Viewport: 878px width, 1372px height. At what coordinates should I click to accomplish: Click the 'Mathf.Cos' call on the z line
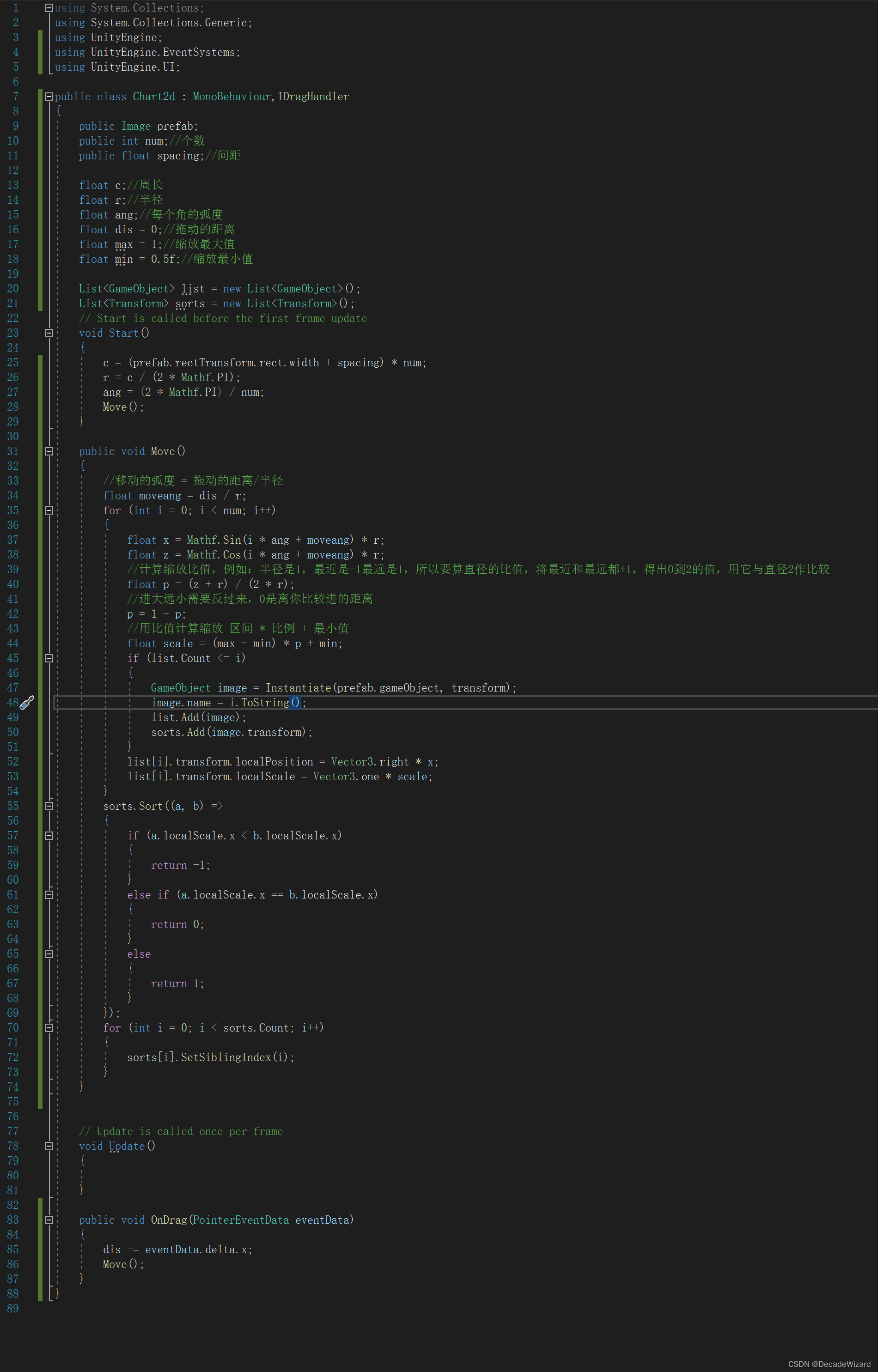click(214, 555)
